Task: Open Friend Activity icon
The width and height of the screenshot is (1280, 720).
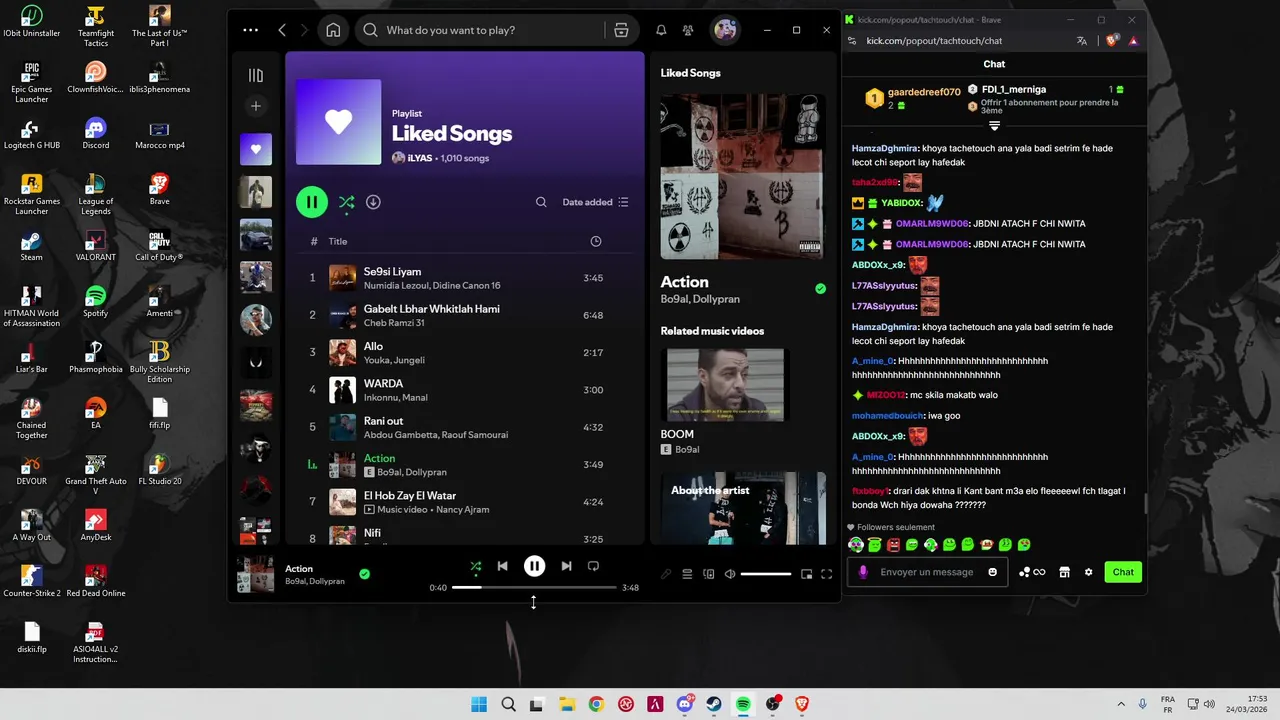Action: pyautogui.click(x=688, y=30)
